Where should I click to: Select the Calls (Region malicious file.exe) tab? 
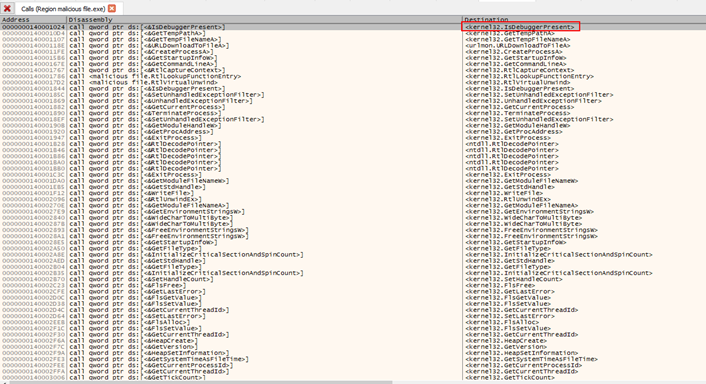(x=63, y=9)
